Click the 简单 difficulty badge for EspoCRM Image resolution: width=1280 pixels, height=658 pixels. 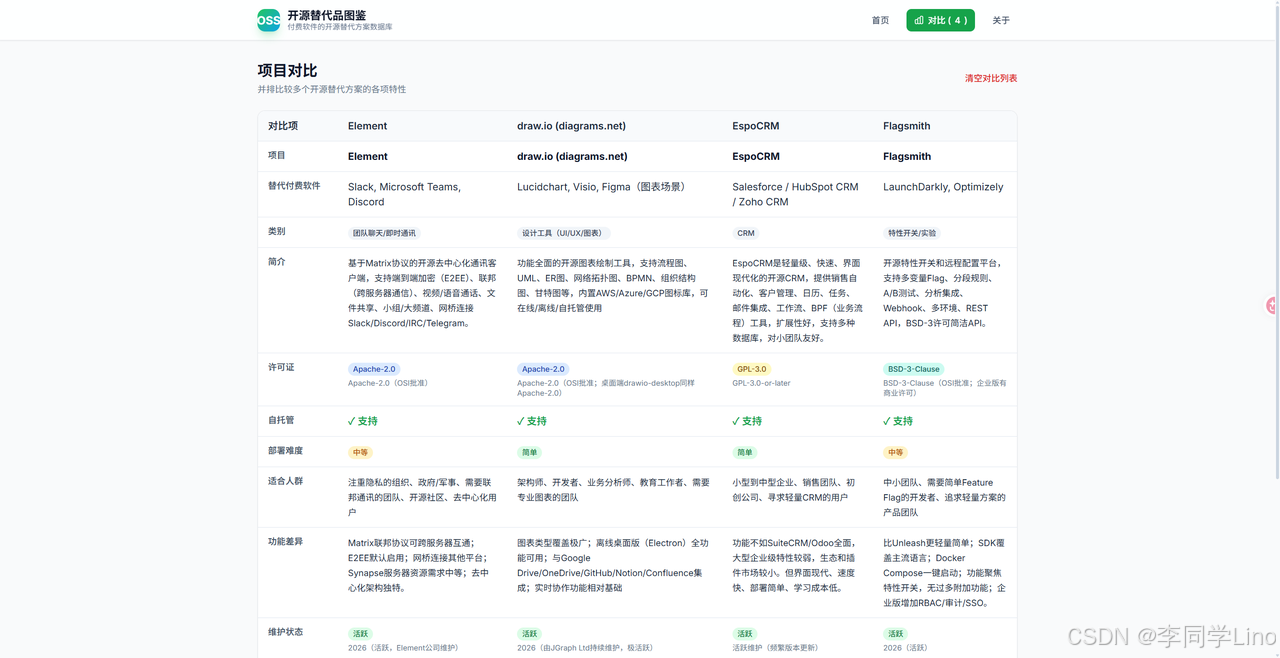pyautogui.click(x=744, y=453)
